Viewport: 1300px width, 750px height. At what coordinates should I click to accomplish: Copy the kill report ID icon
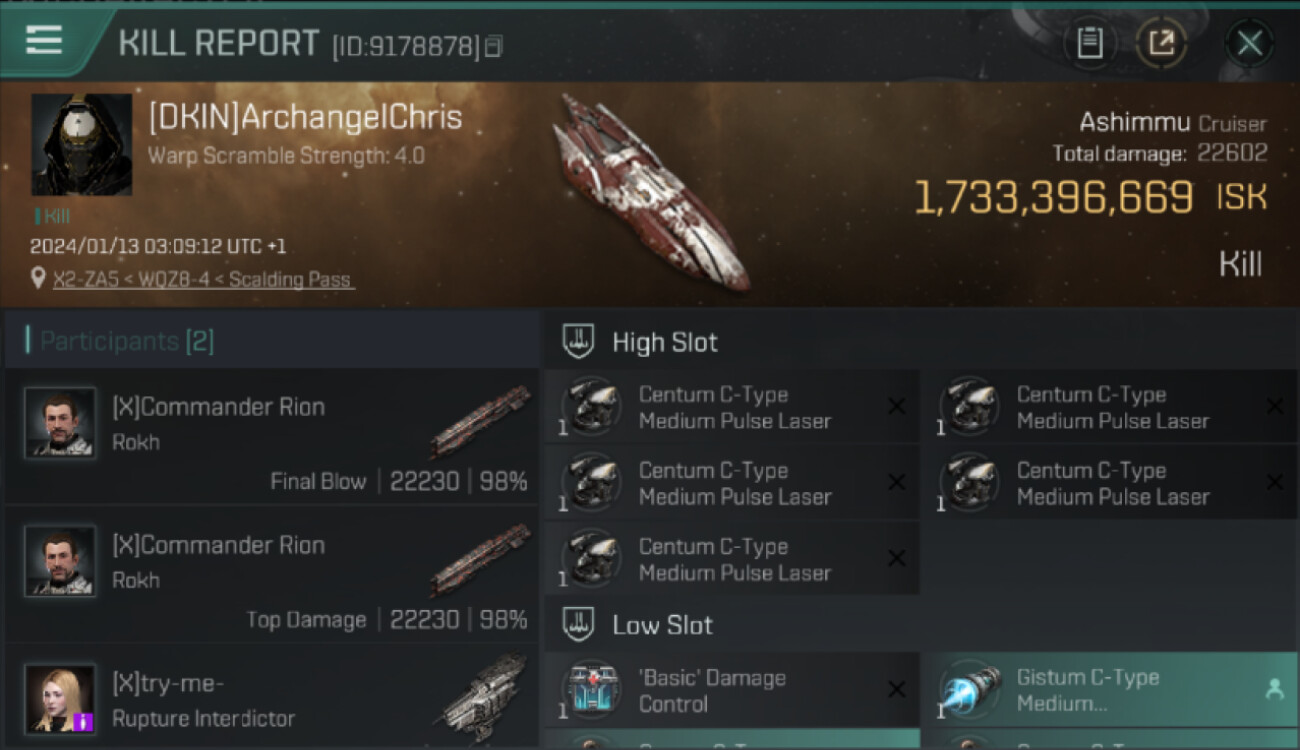(x=493, y=46)
